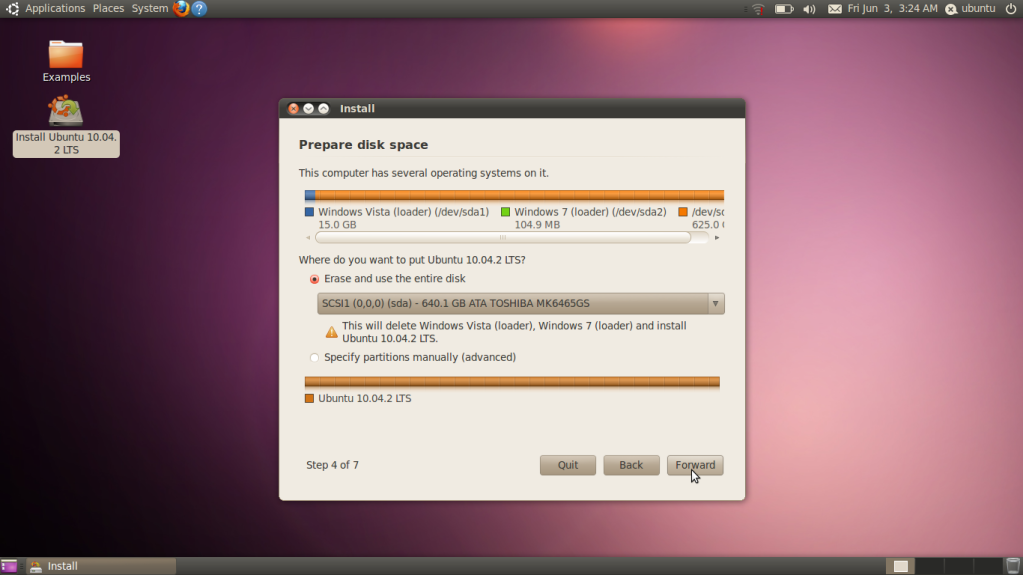This screenshot has width=1023, height=575.
Task: Click the warning triangle icon in installer
Action: [331, 332]
